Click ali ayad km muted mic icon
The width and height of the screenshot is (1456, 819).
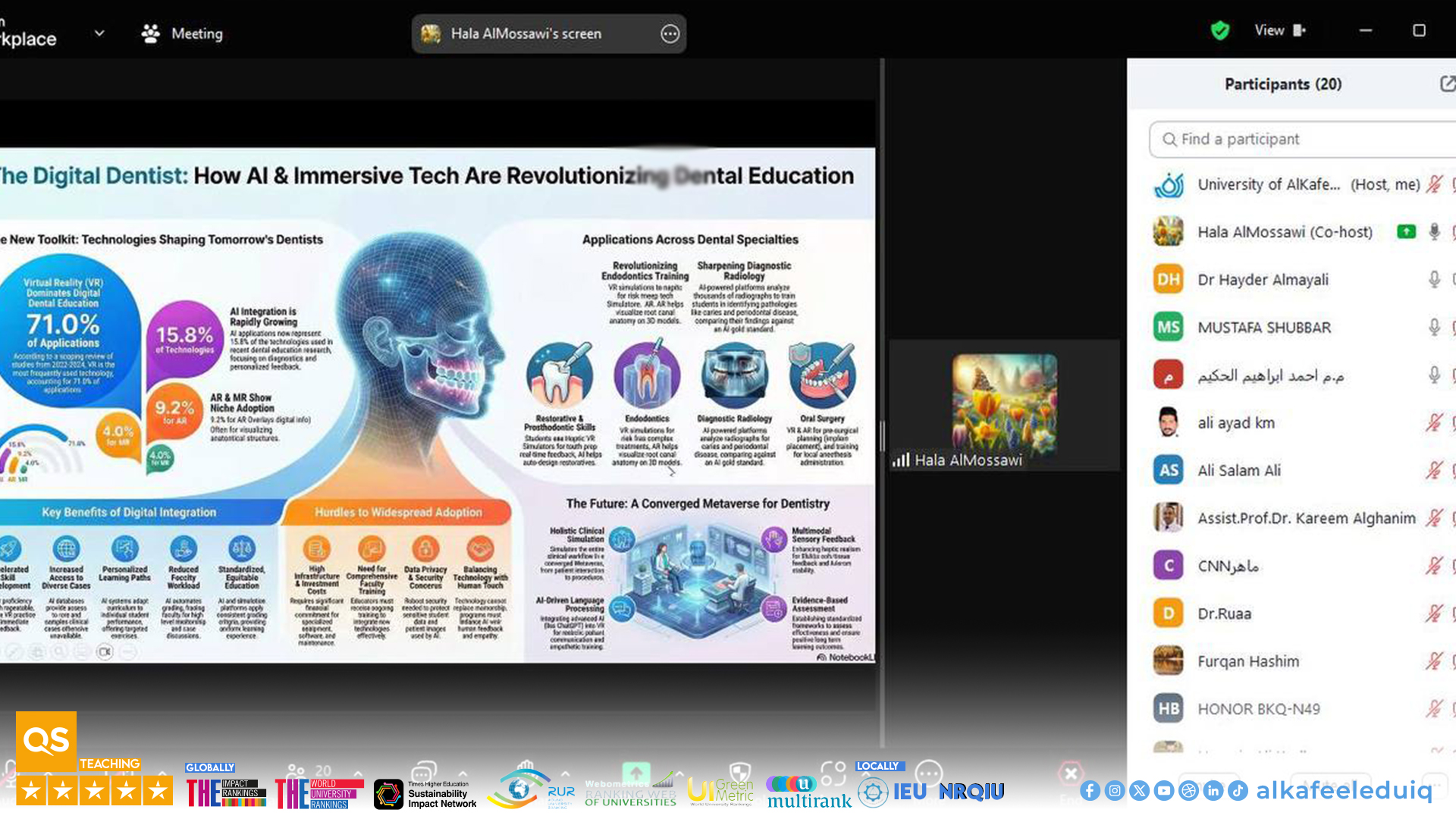click(1433, 423)
